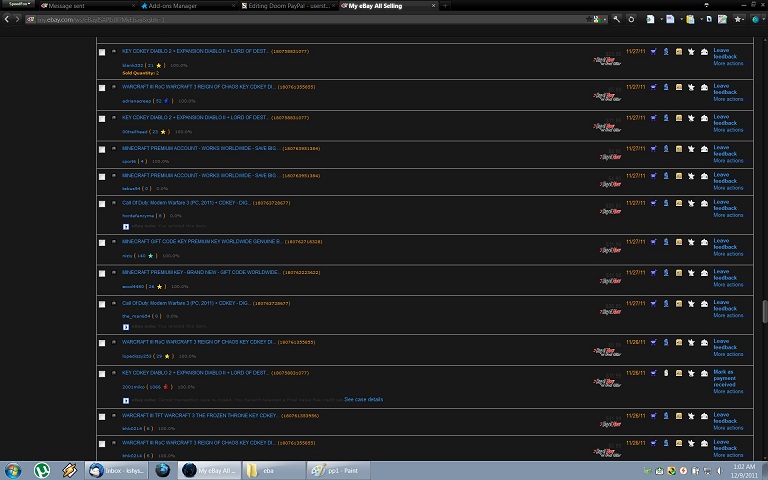
Task: Open More actions for cpor86 Minecraft row
Action: pos(728,161)
